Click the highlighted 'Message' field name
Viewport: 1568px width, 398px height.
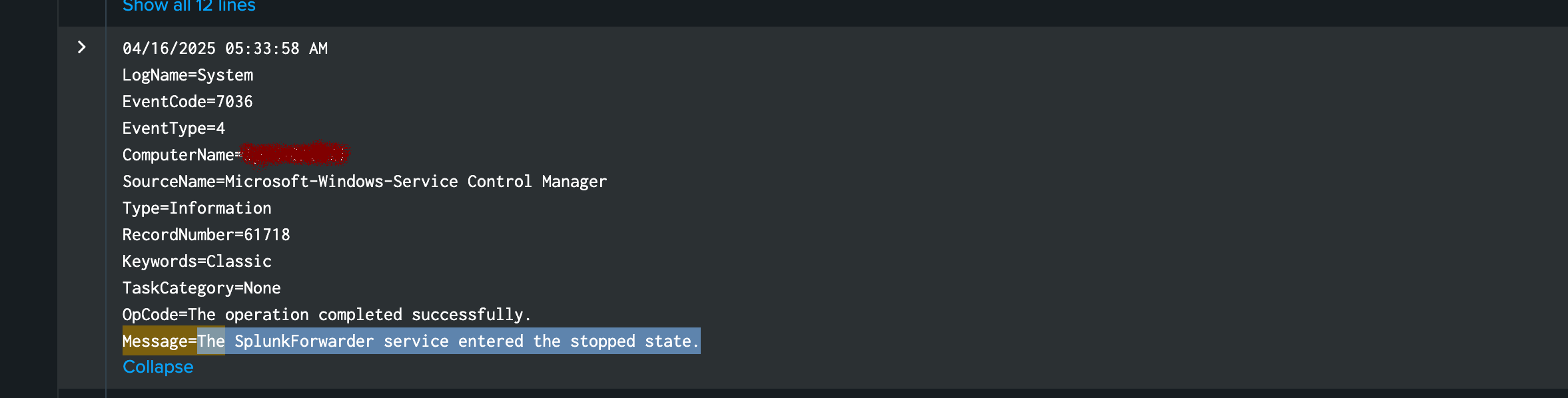pos(155,341)
